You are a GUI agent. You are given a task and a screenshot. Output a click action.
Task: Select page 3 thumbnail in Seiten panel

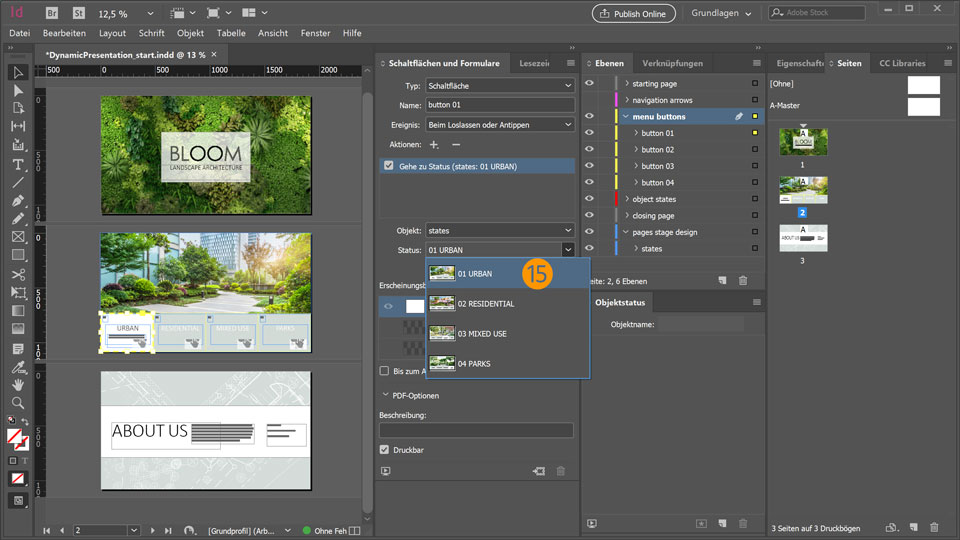tap(803, 238)
